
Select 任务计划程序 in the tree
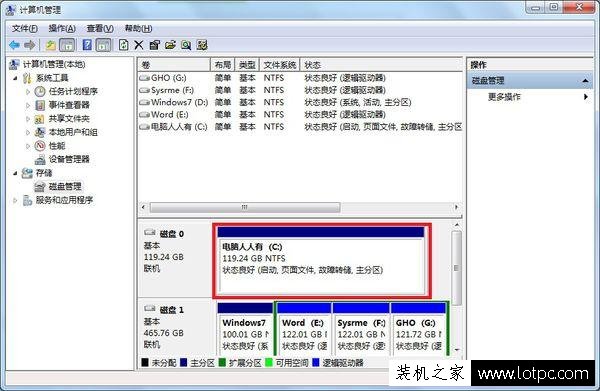pos(73,91)
